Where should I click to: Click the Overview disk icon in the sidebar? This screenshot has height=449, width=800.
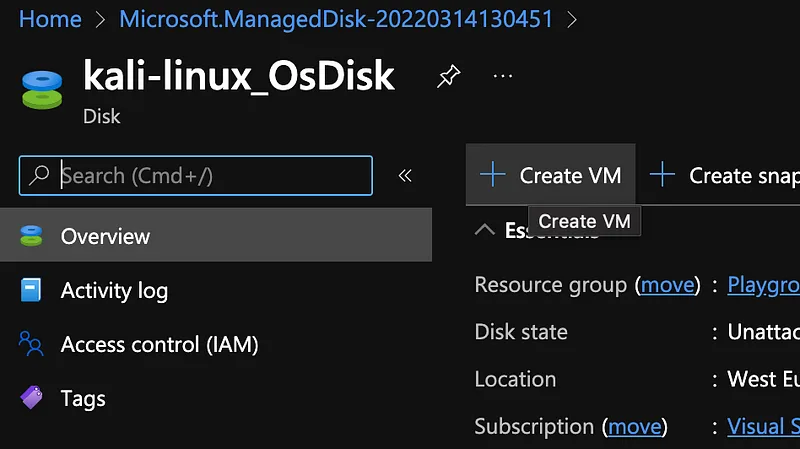click(x=31, y=236)
